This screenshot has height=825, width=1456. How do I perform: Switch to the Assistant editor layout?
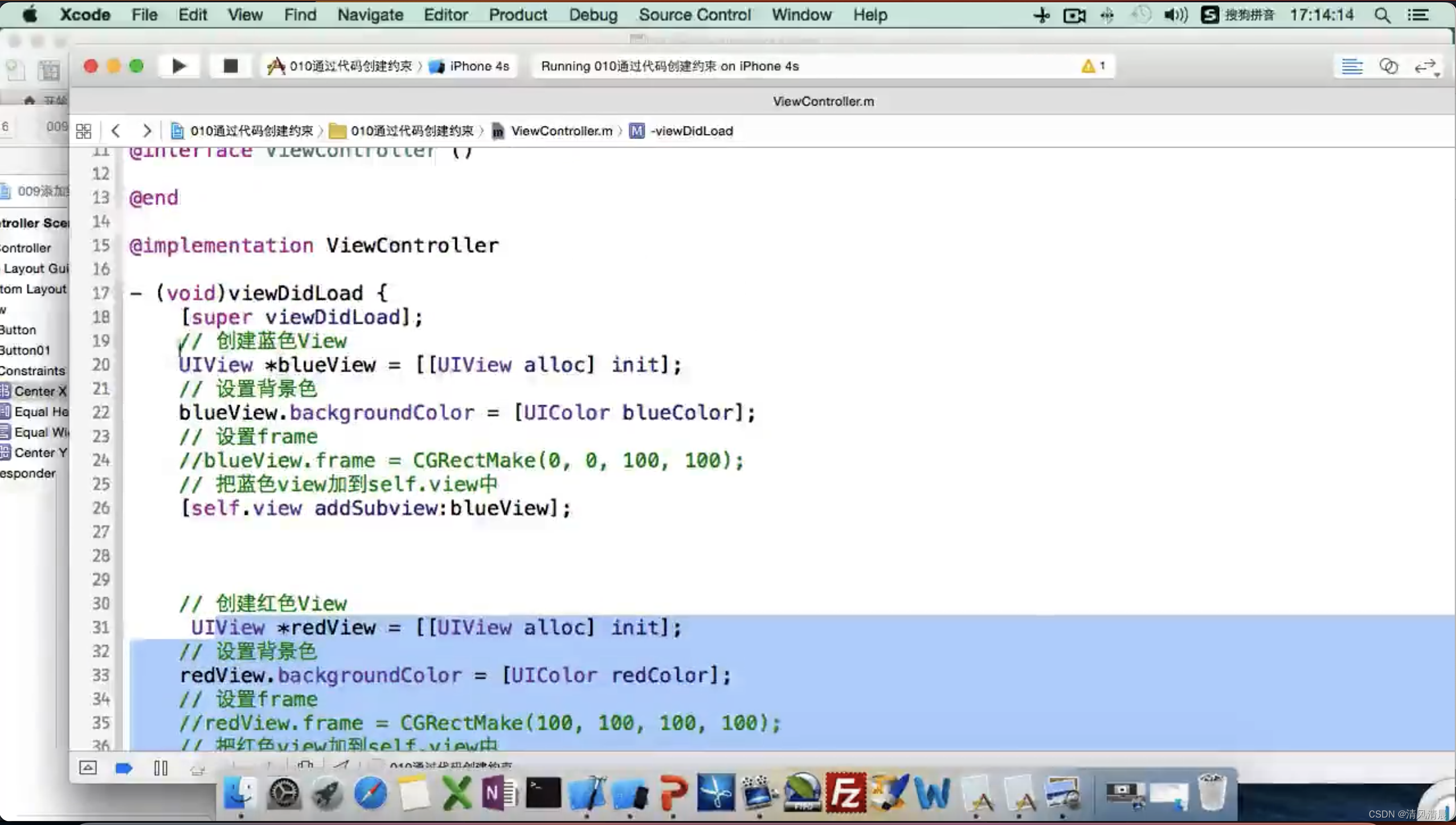pyautogui.click(x=1388, y=67)
